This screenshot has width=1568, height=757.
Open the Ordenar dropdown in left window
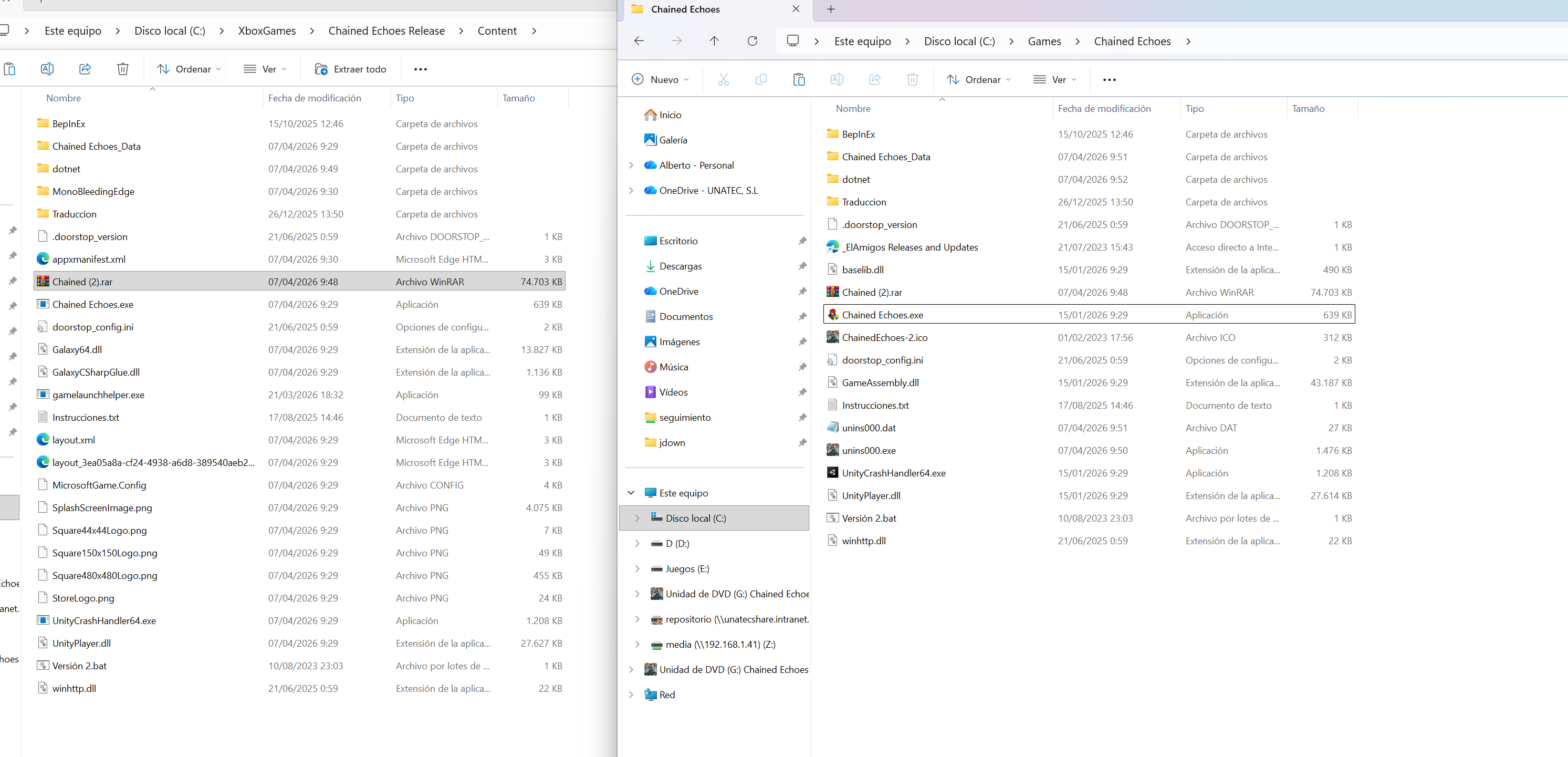[x=189, y=69]
